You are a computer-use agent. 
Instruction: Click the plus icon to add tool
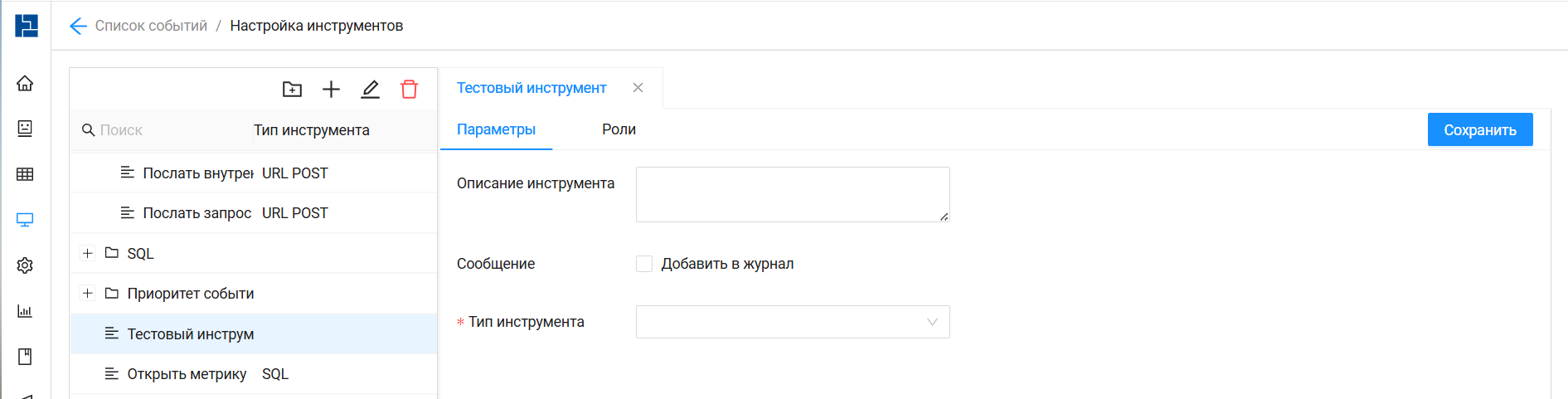coord(331,90)
